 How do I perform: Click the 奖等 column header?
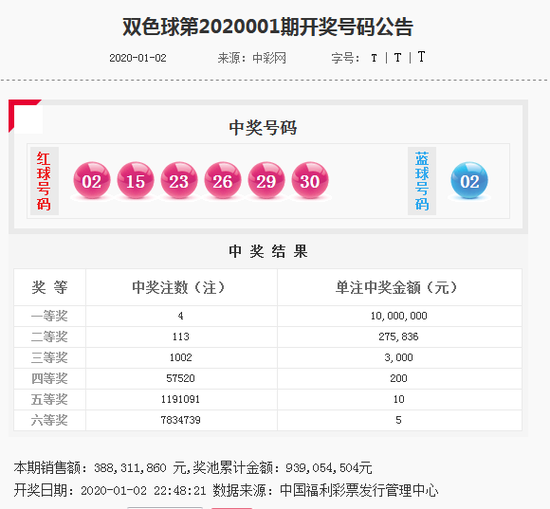pos(49,288)
